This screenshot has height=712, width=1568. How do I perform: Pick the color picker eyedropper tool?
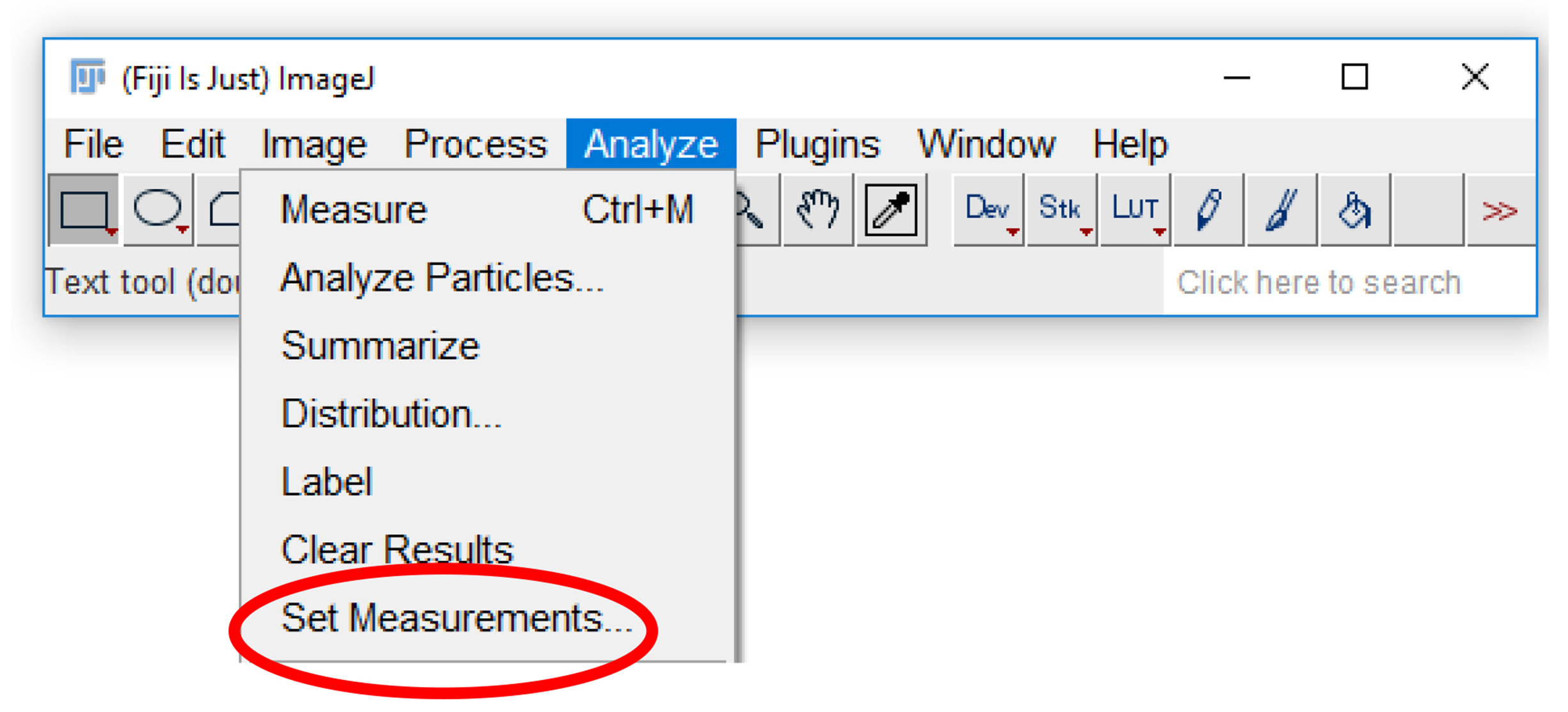click(x=891, y=210)
